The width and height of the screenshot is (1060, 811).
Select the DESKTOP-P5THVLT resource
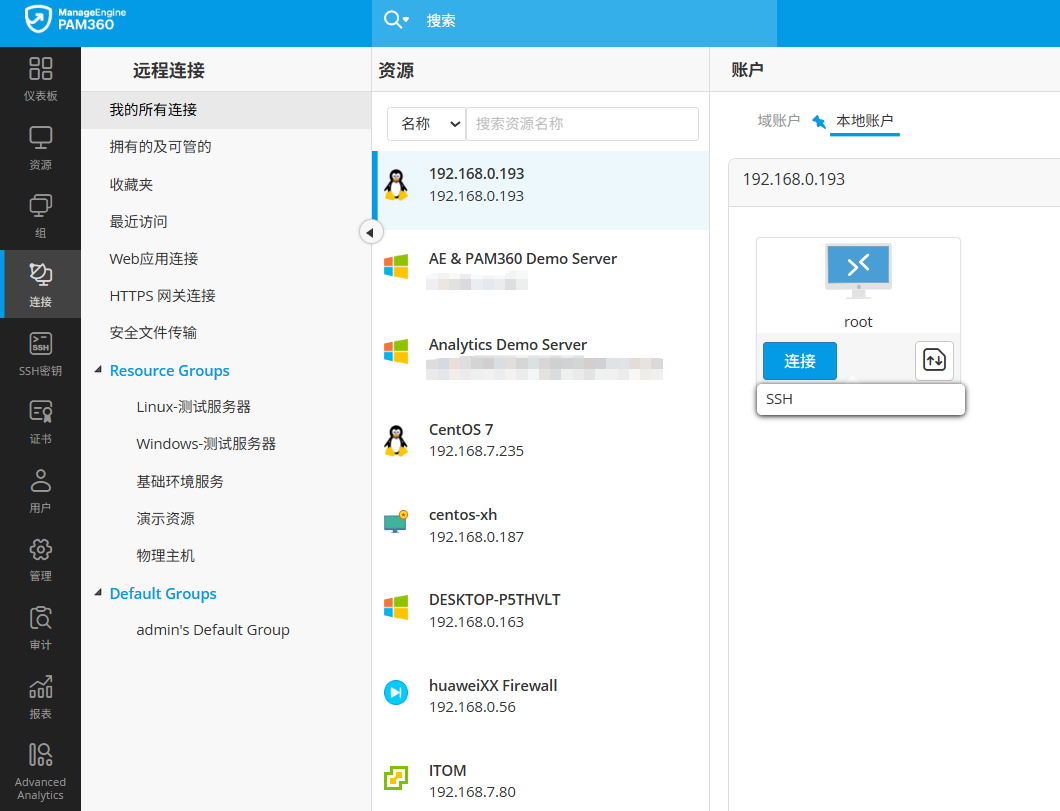click(x=541, y=611)
